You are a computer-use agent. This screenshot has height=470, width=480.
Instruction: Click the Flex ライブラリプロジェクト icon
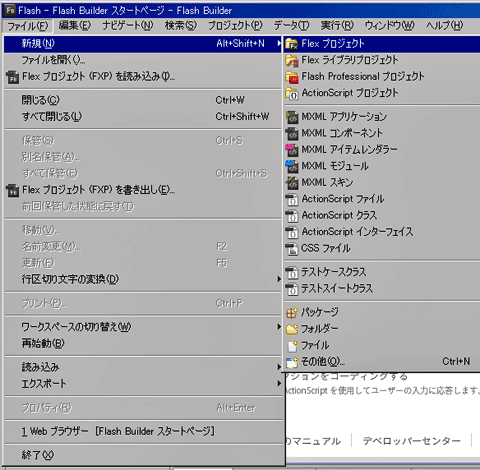[x=292, y=60]
